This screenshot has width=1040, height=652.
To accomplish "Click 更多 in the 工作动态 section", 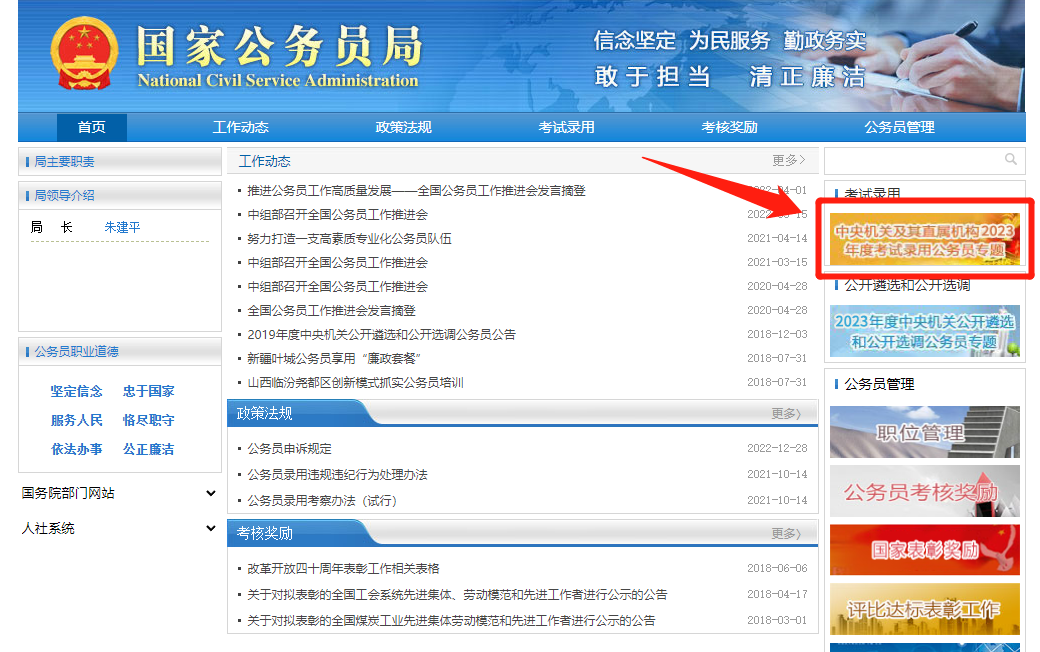I will click(x=789, y=161).
